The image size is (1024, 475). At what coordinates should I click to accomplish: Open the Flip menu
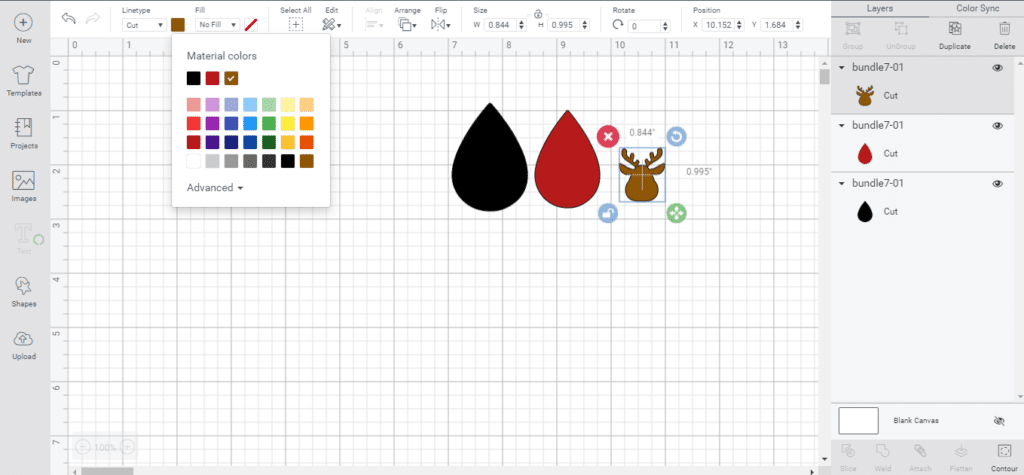440,24
